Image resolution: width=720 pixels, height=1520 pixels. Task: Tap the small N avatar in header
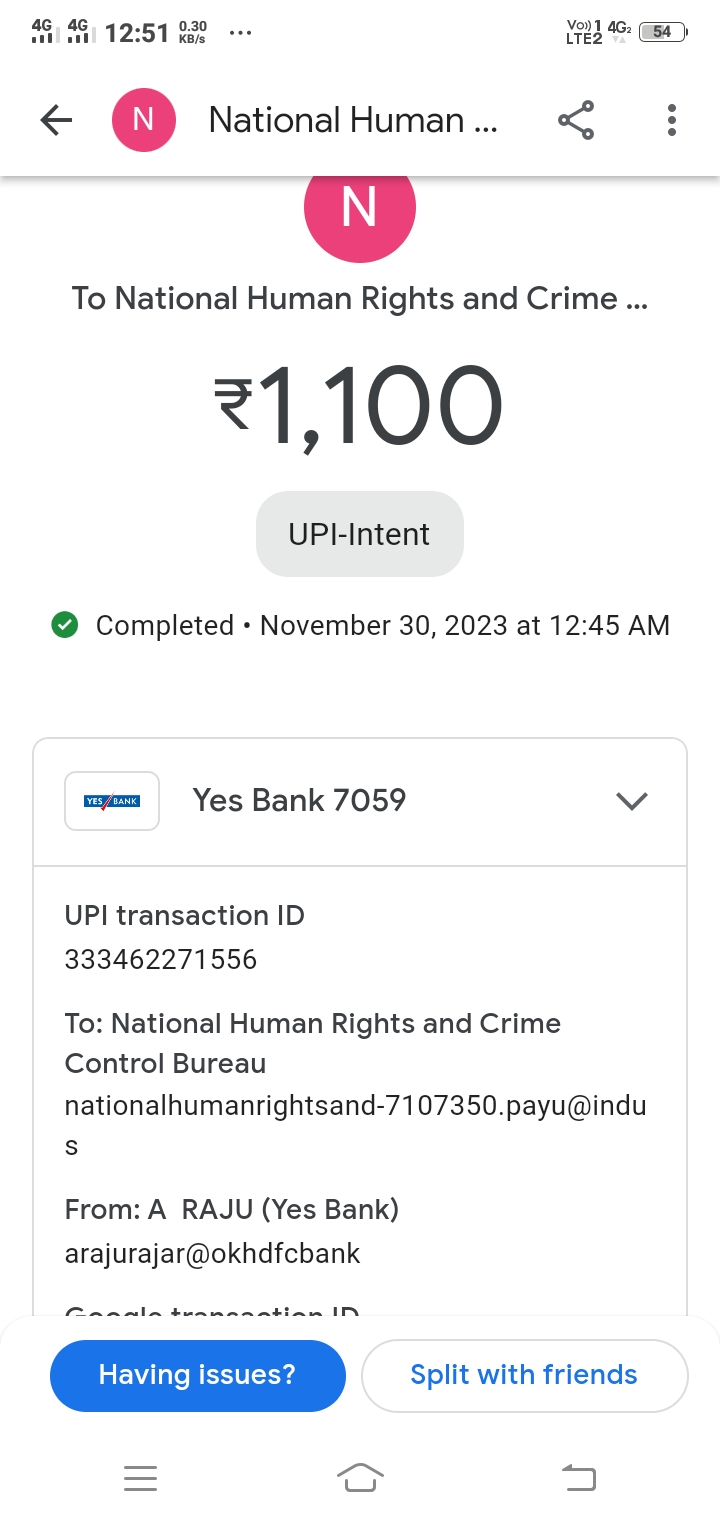143,121
